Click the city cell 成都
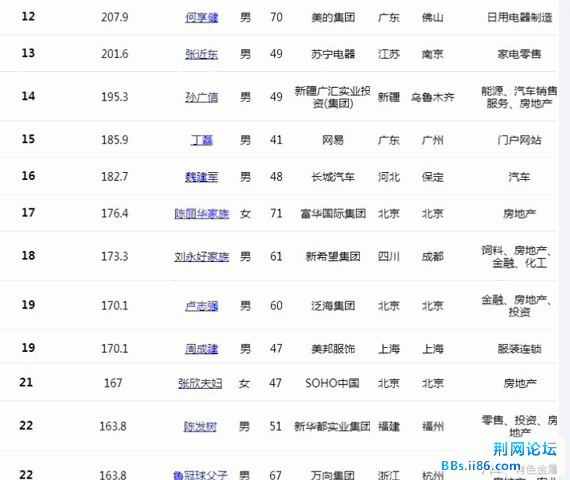 pos(433,257)
